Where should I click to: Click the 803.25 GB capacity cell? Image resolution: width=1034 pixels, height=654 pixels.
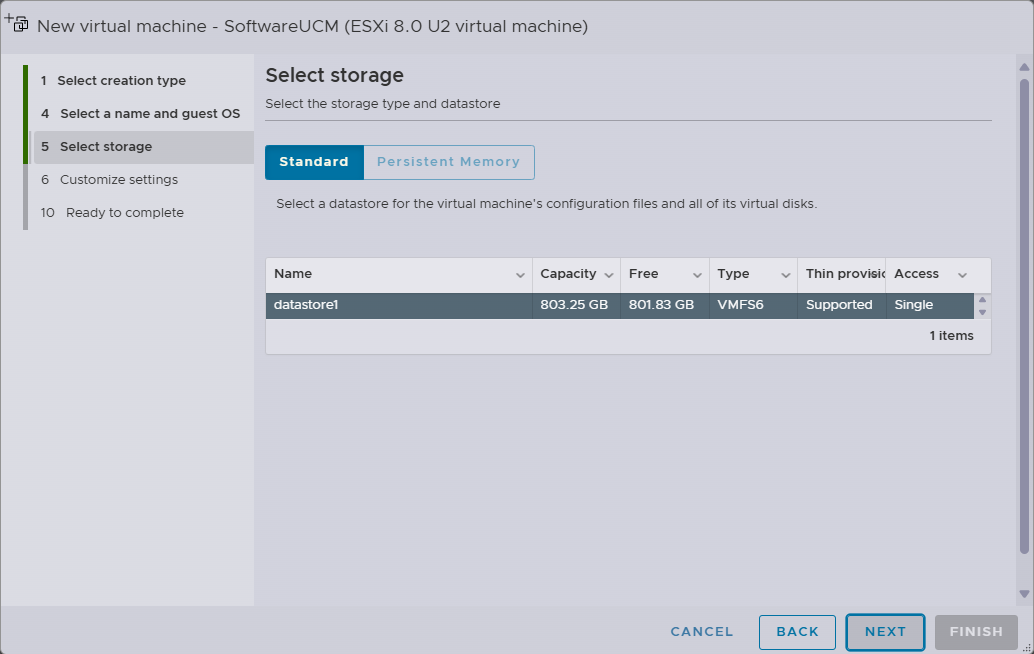(x=576, y=305)
